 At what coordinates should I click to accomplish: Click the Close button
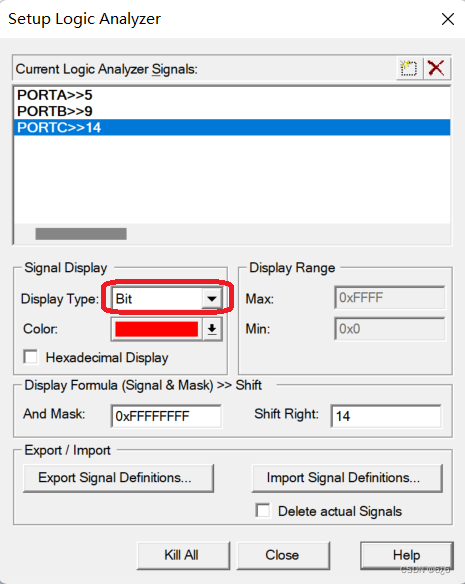click(x=283, y=555)
